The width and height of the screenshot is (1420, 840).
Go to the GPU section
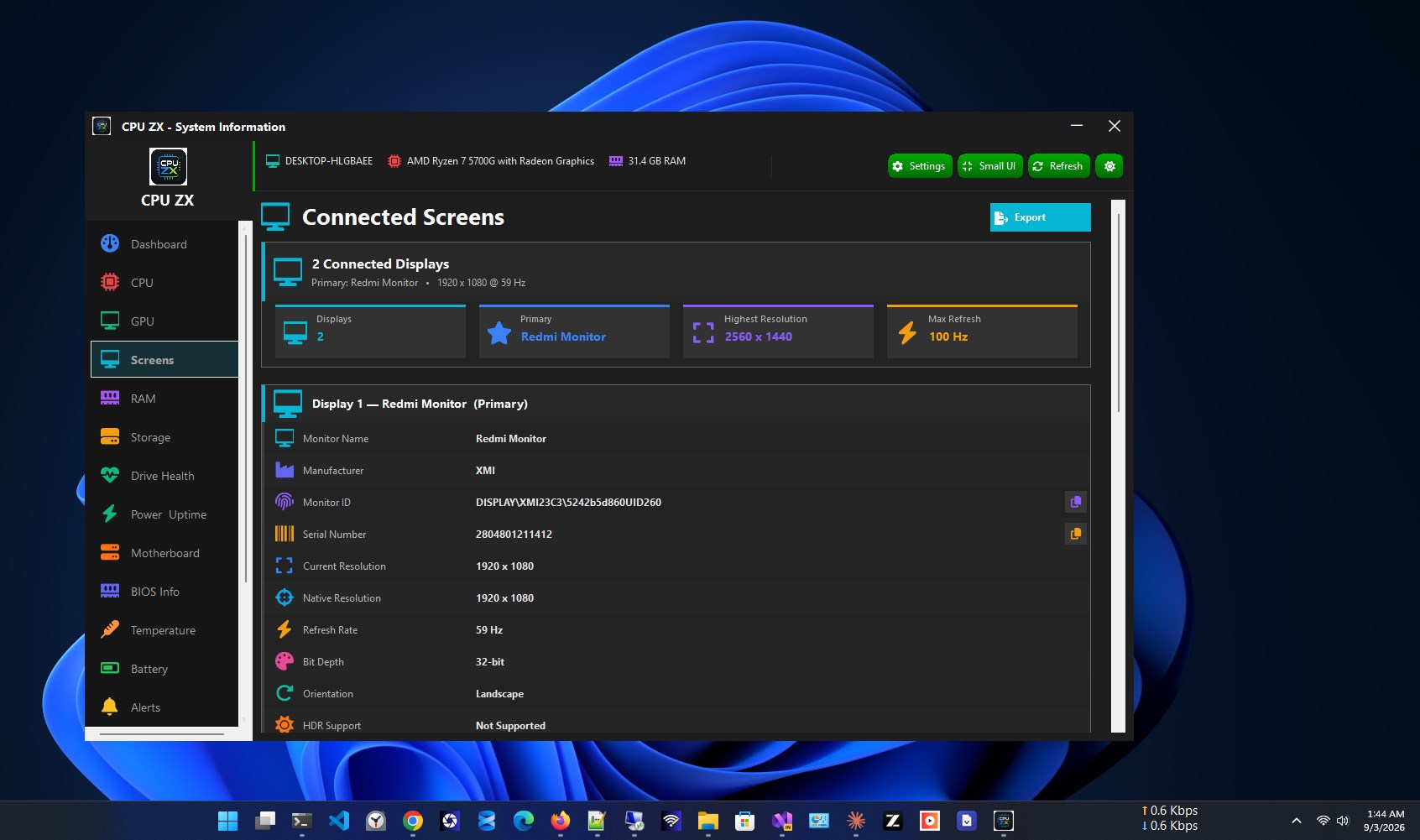coord(164,321)
